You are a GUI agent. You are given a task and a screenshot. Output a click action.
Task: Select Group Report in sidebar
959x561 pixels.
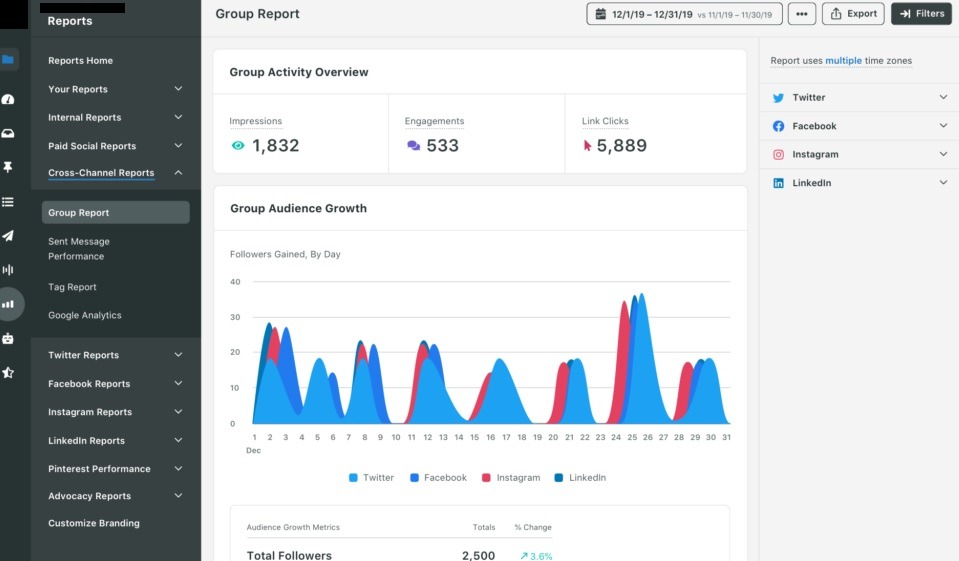click(116, 212)
